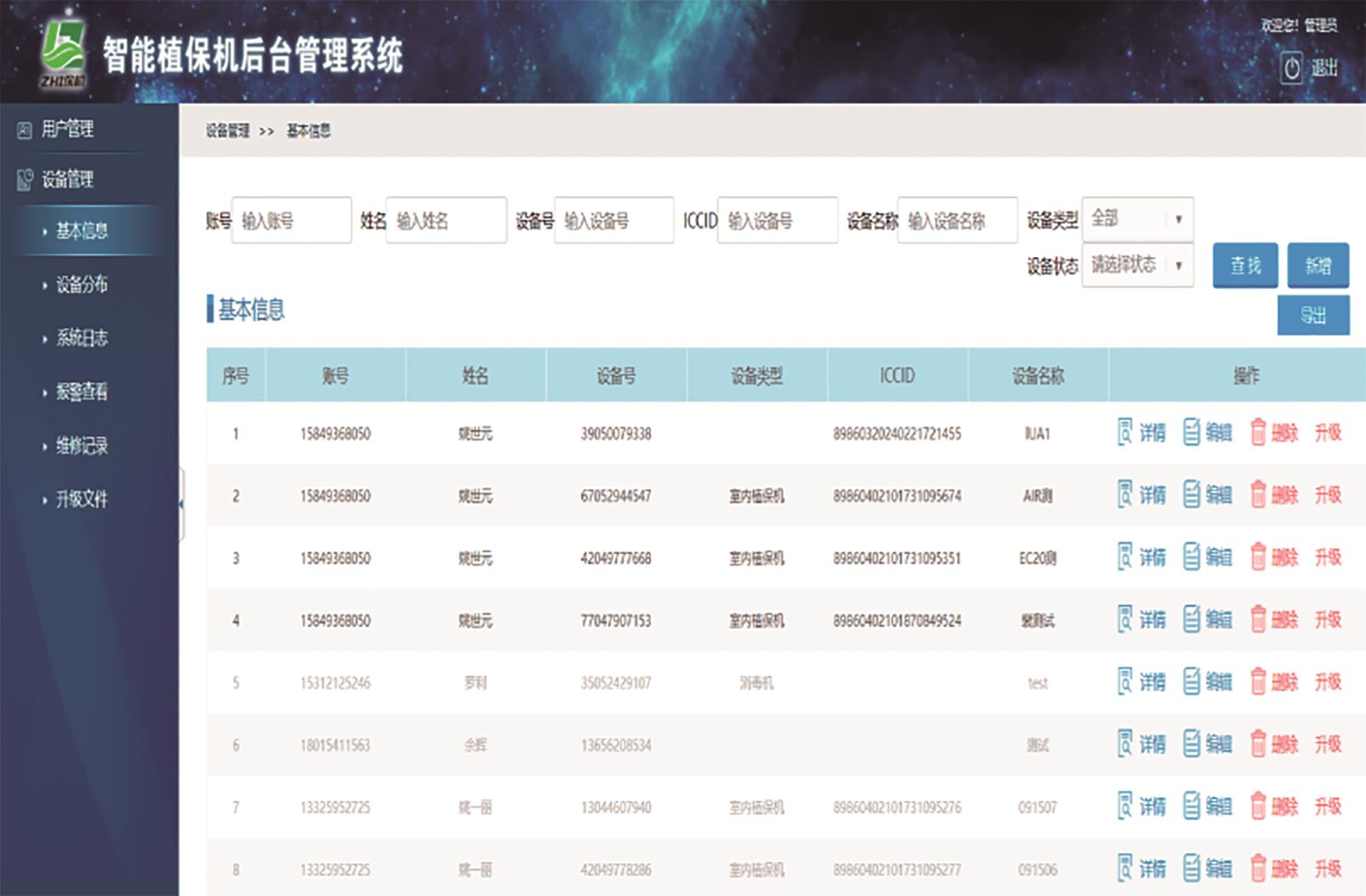
Task: Click 升级 link for row 4
Action: click(x=1328, y=619)
